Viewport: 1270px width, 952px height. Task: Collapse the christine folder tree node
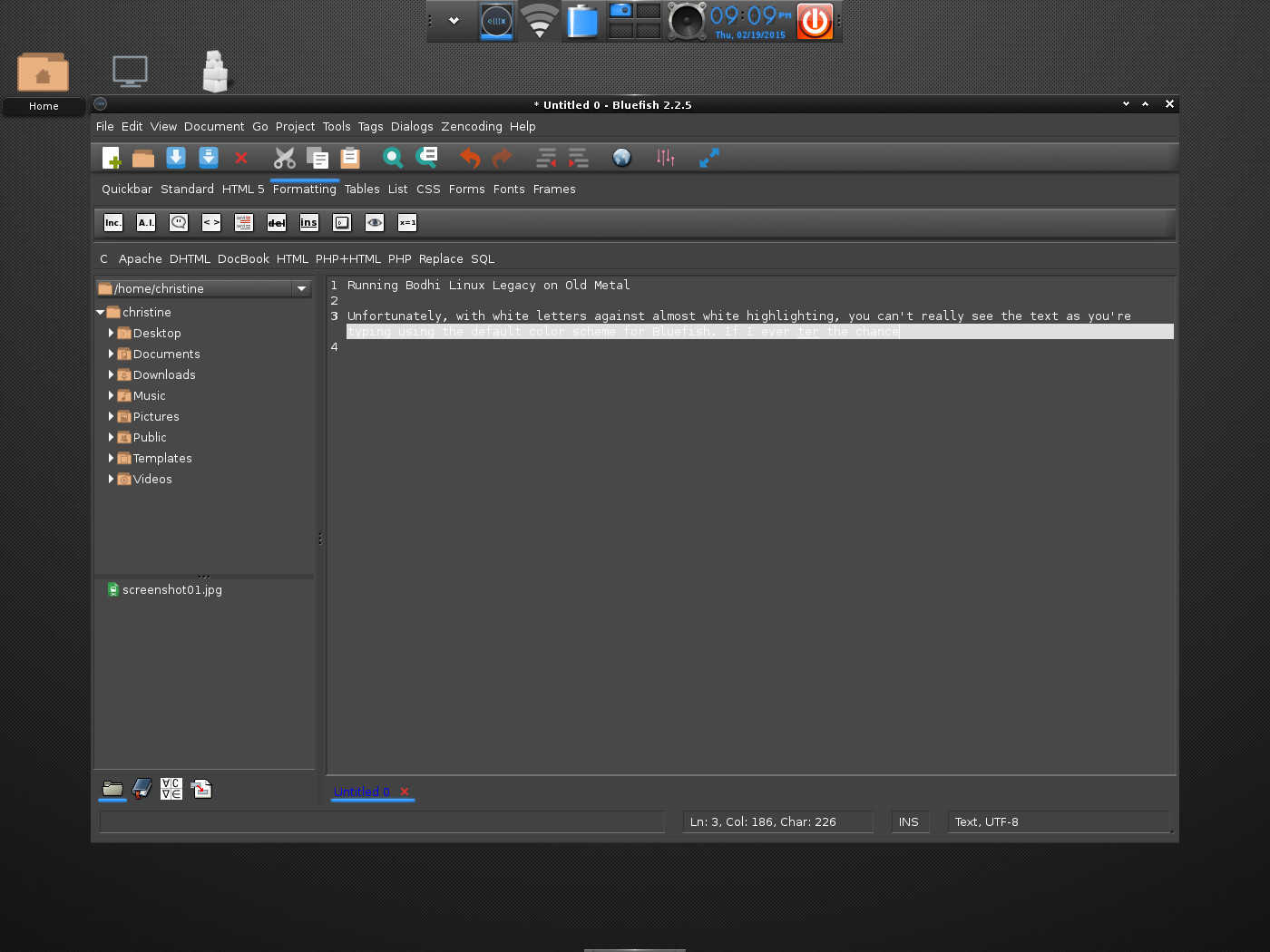100,312
